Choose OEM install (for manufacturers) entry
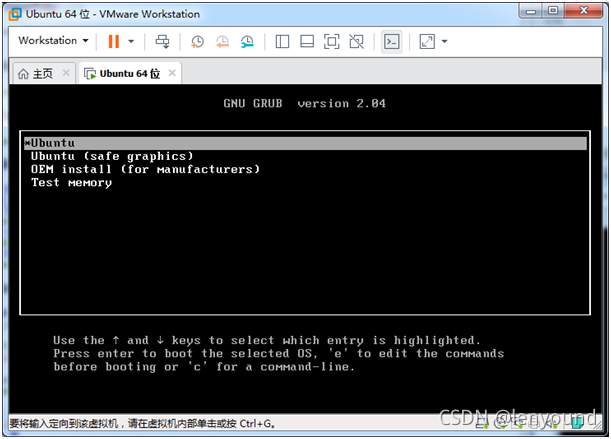 [x=145, y=169]
